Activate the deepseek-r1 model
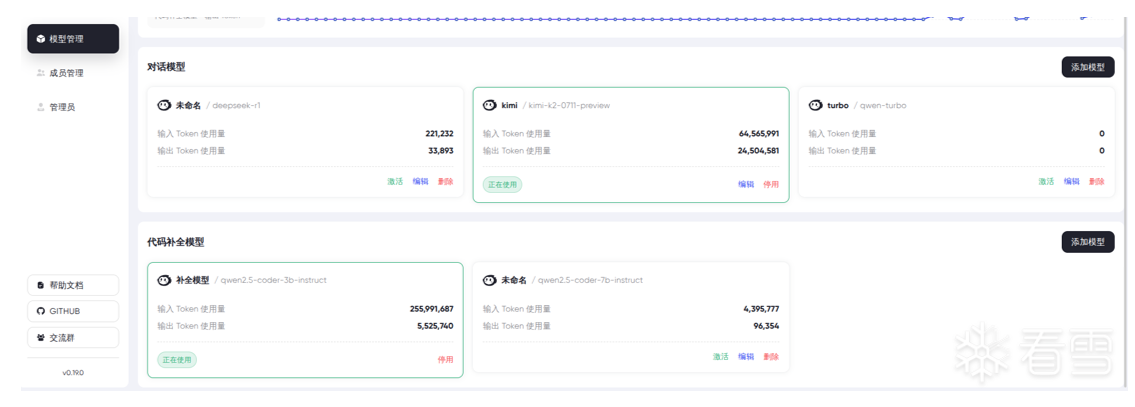Viewport: 1135px width, 407px height. (395, 181)
